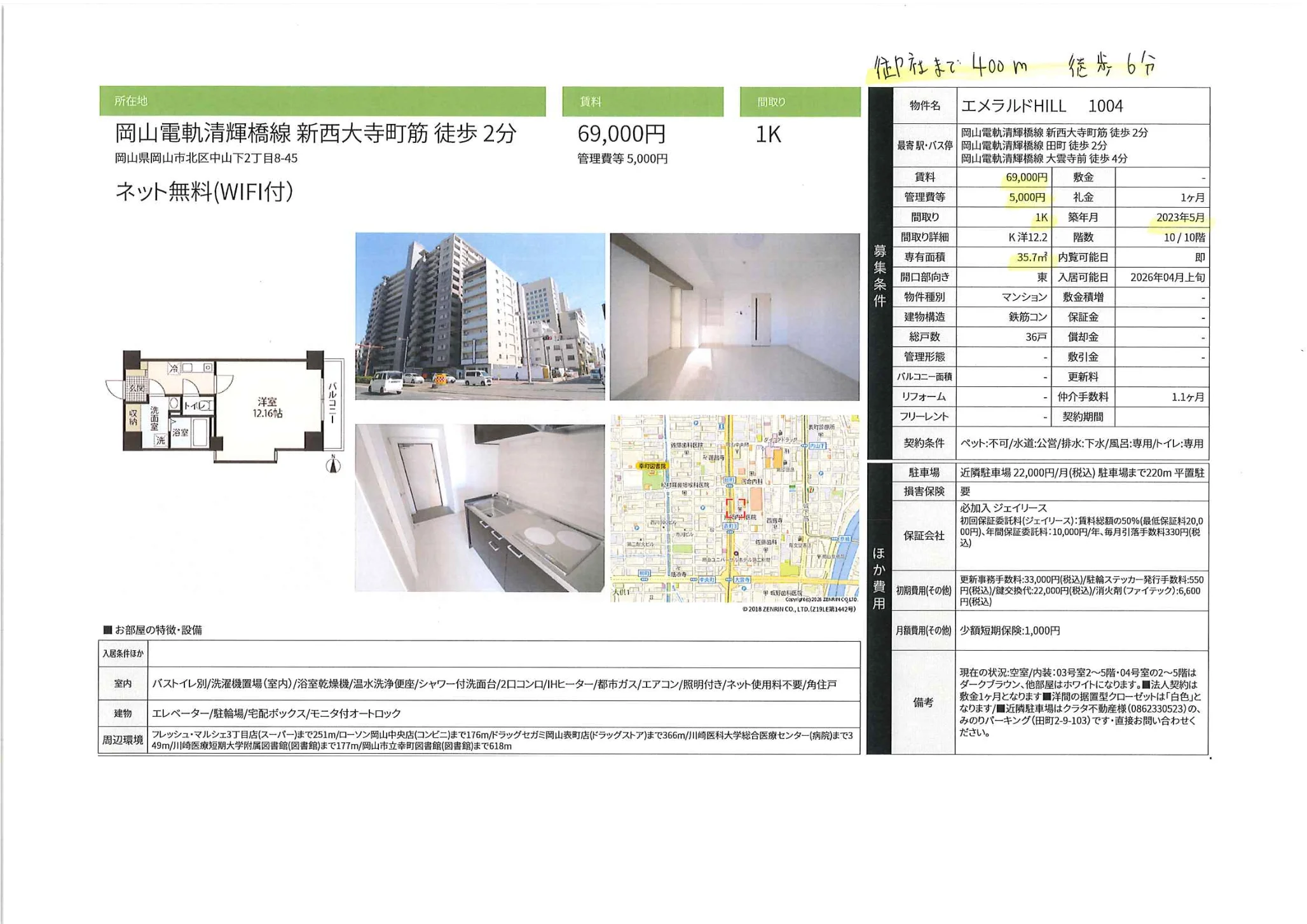Click the highlighted 2023年5月 build date
Screen dimensions: 1307x924
(1180, 217)
